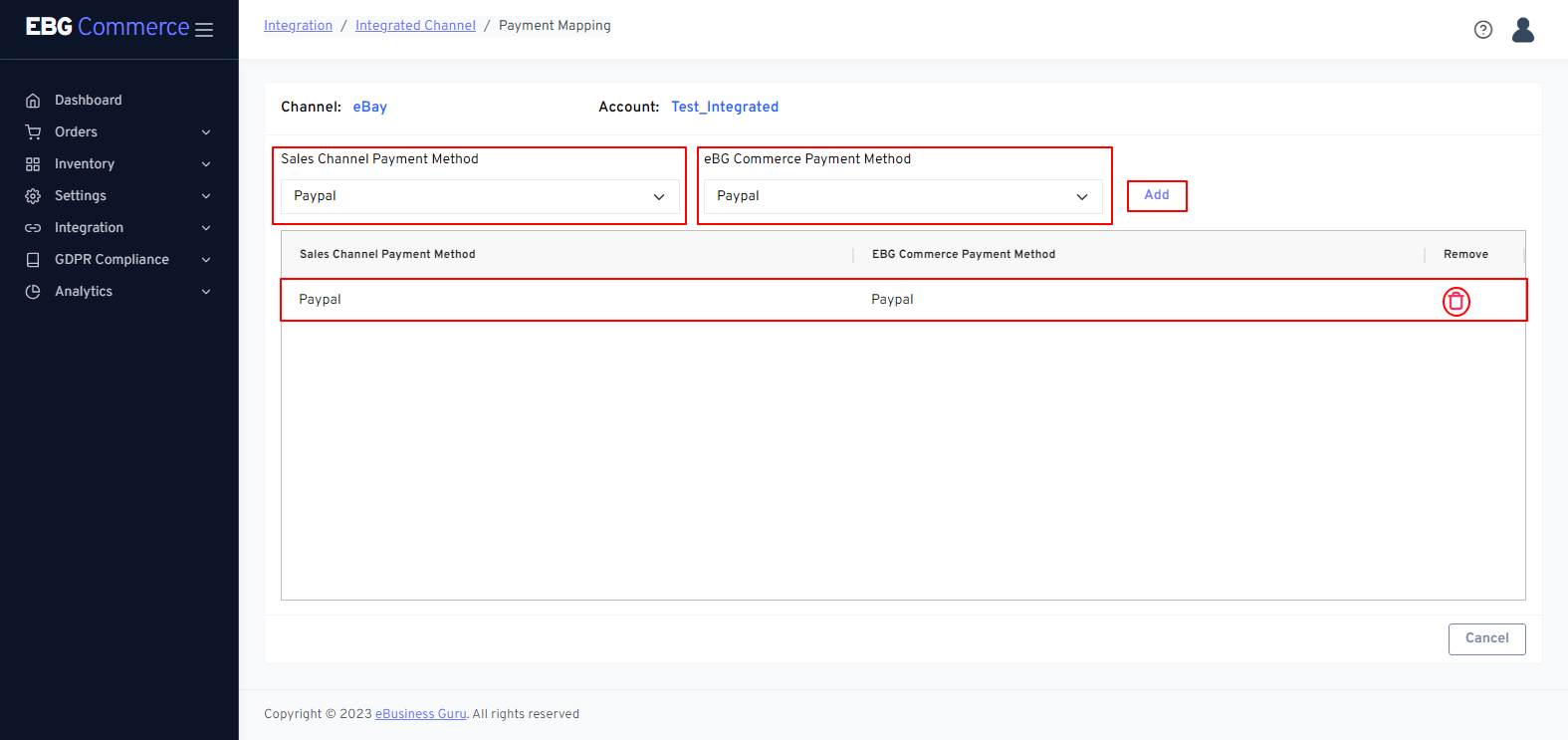Click the Orders cart icon

click(33, 132)
